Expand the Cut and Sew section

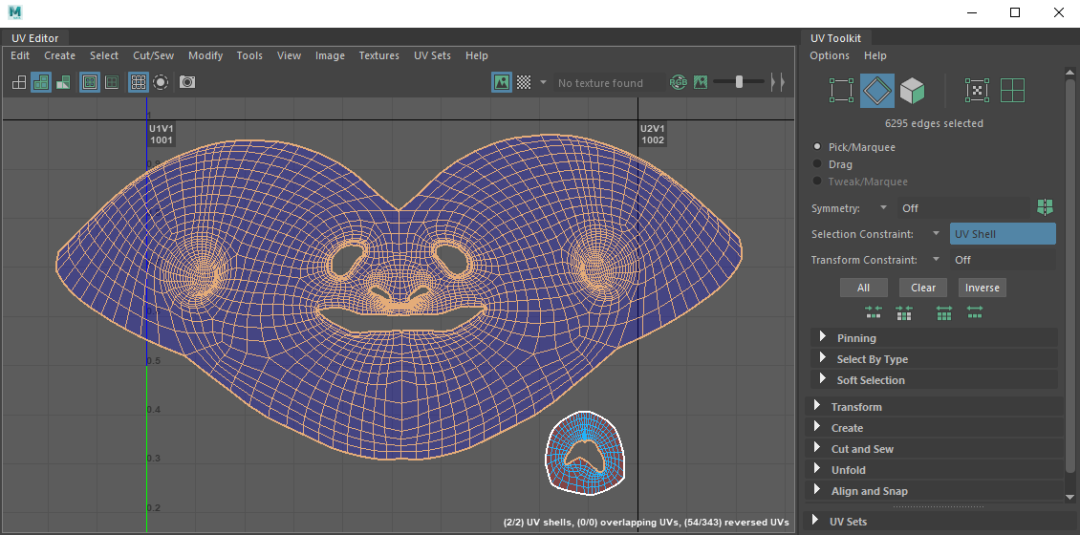[934, 449]
